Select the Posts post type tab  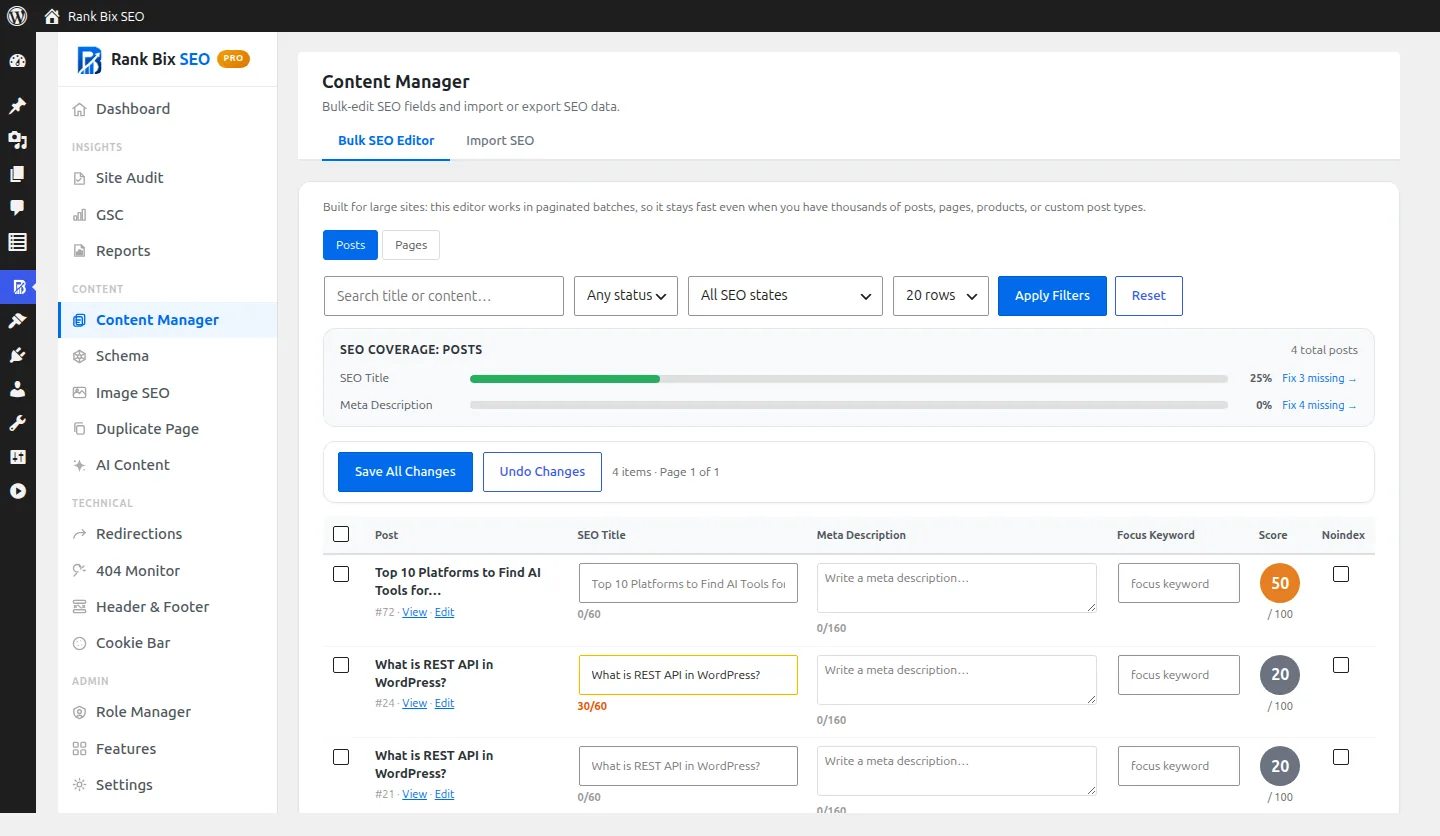(x=350, y=245)
